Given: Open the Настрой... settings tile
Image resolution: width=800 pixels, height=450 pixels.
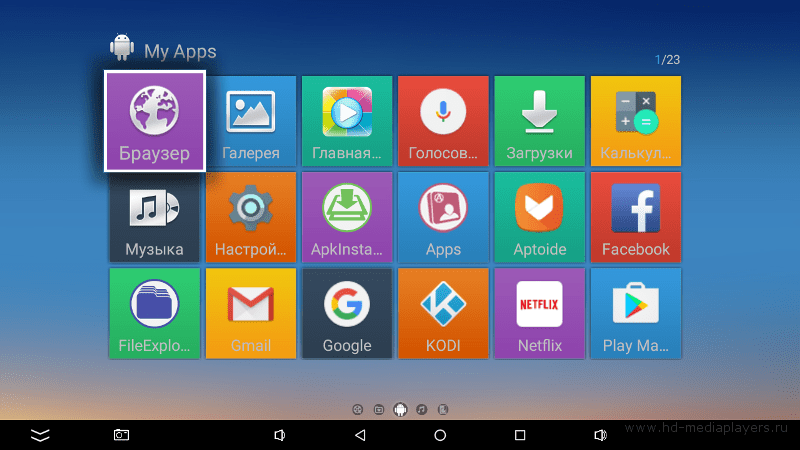Looking at the screenshot, I should click(251, 217).
